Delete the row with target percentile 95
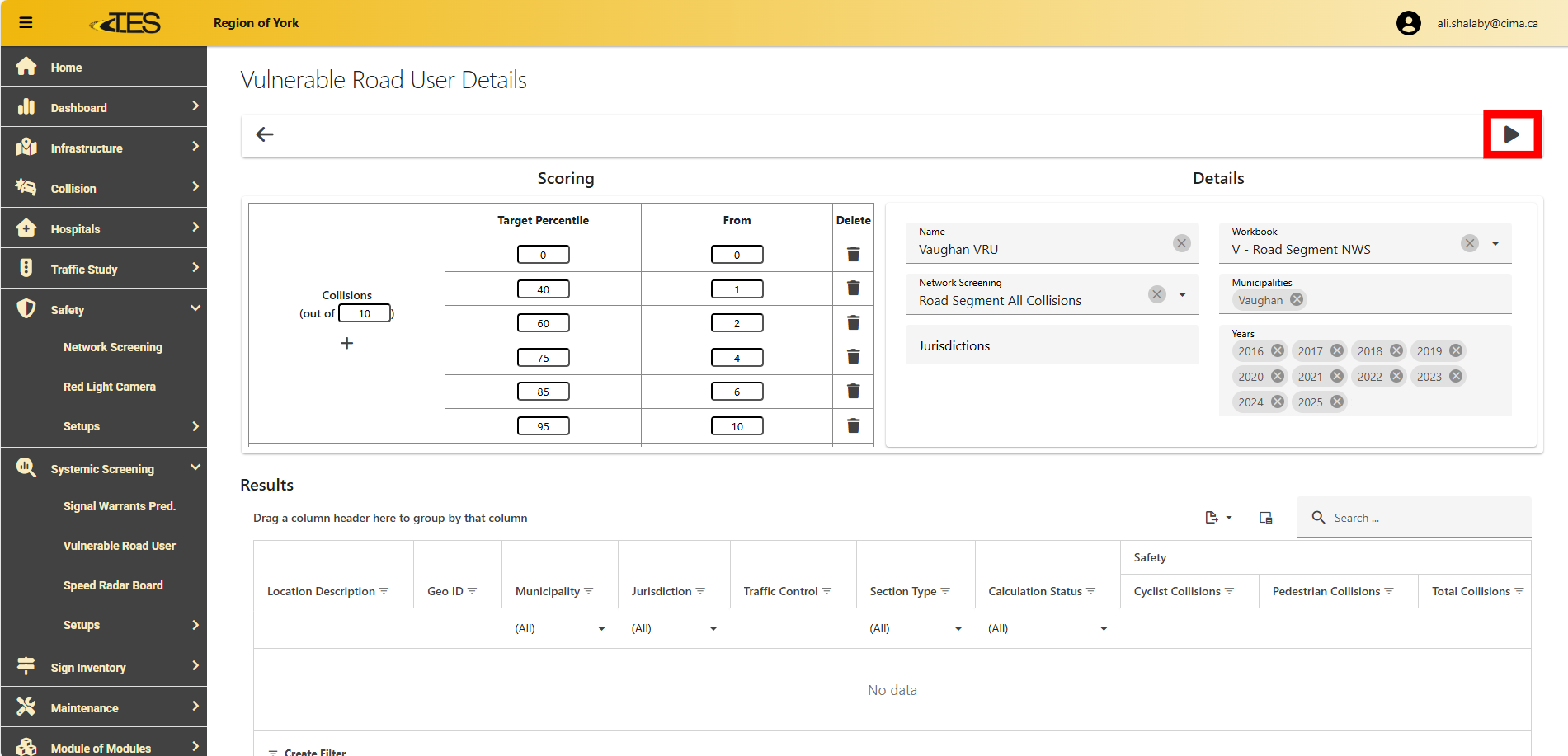Image resolution: width=1568 pixels, height=756 pixels. click(853, 425)
